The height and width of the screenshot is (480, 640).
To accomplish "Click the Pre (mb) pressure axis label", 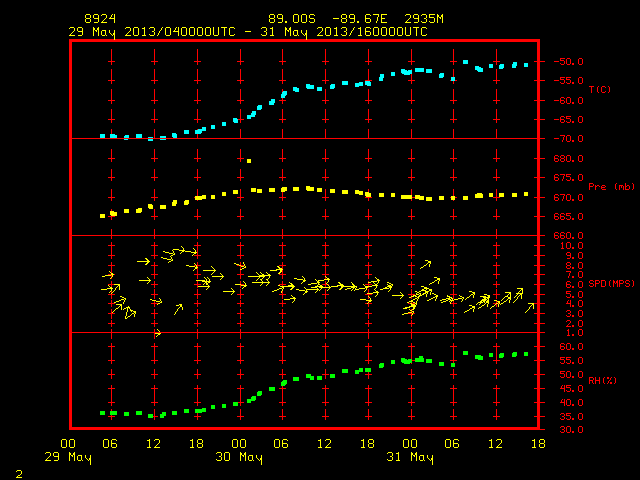I will click(611, 187).
